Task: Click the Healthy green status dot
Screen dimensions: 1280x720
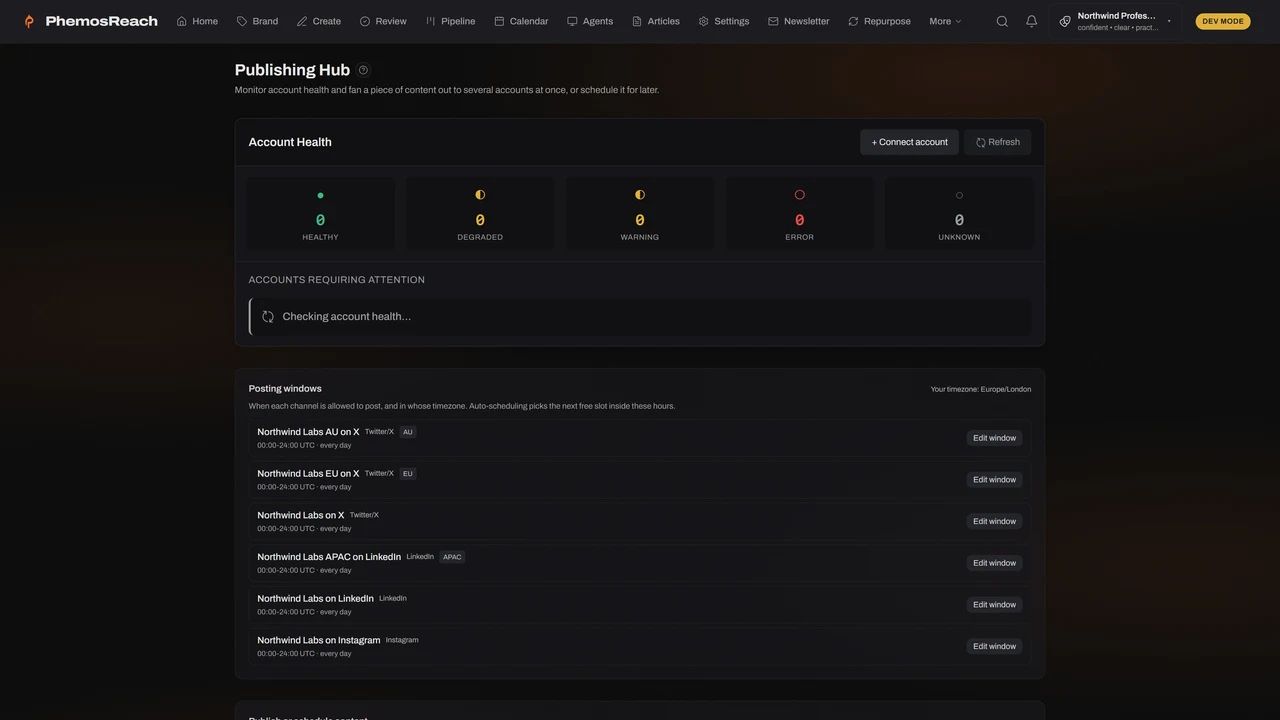Action: 320,195
